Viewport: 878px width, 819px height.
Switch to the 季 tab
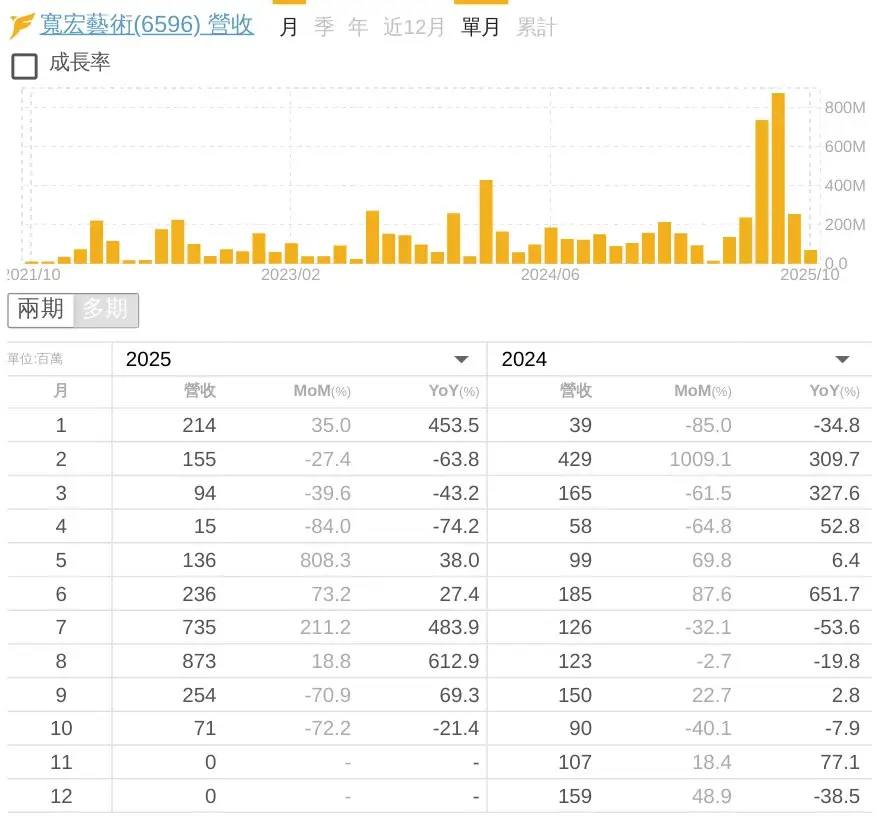point(324,27)
